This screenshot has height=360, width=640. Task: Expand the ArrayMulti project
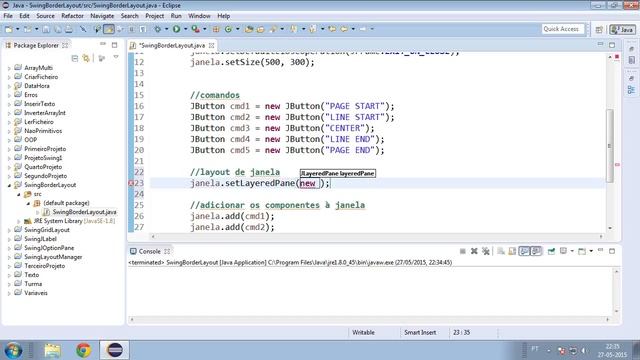pos(9,68)
